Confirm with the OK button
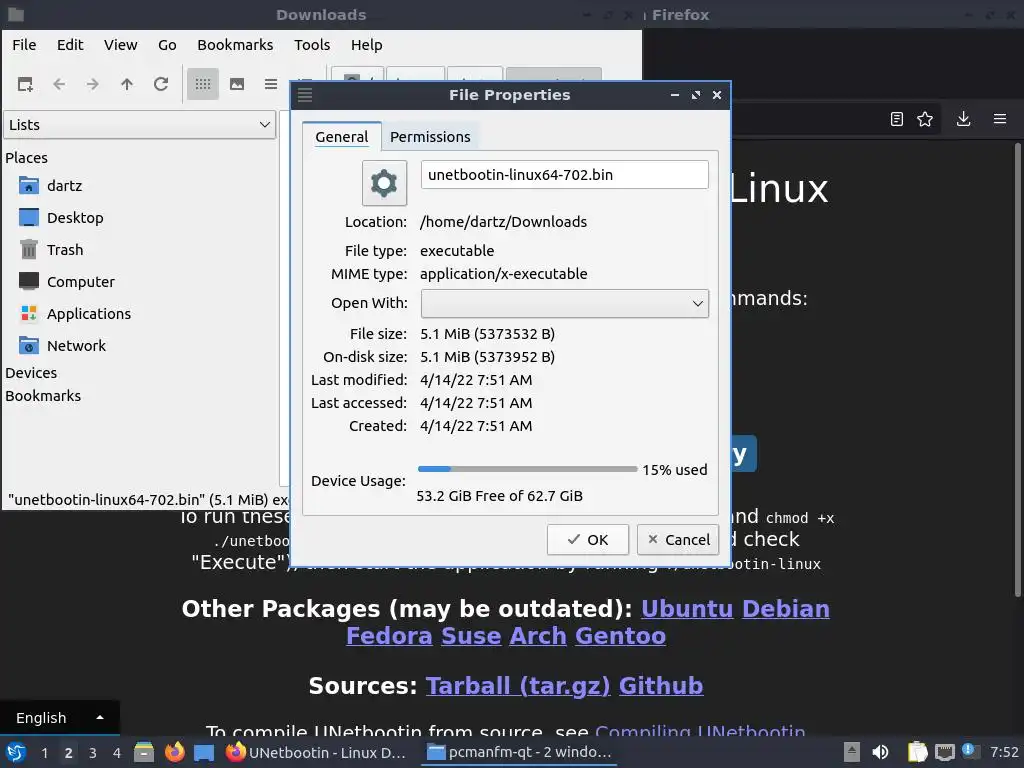This screenshot has width=1024, height=768. (588, 540)
